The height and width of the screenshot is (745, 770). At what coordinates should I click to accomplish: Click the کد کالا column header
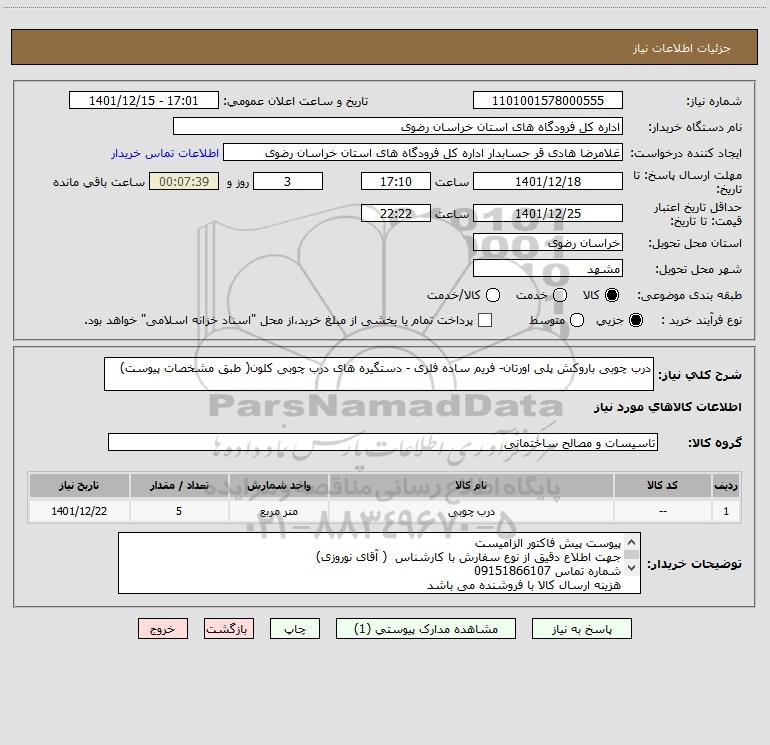(662, 485)
